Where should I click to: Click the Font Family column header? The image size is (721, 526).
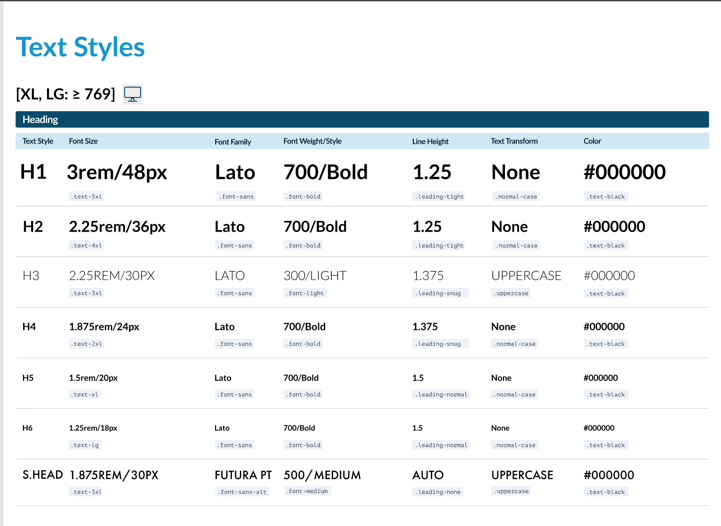tap(233, 142)
